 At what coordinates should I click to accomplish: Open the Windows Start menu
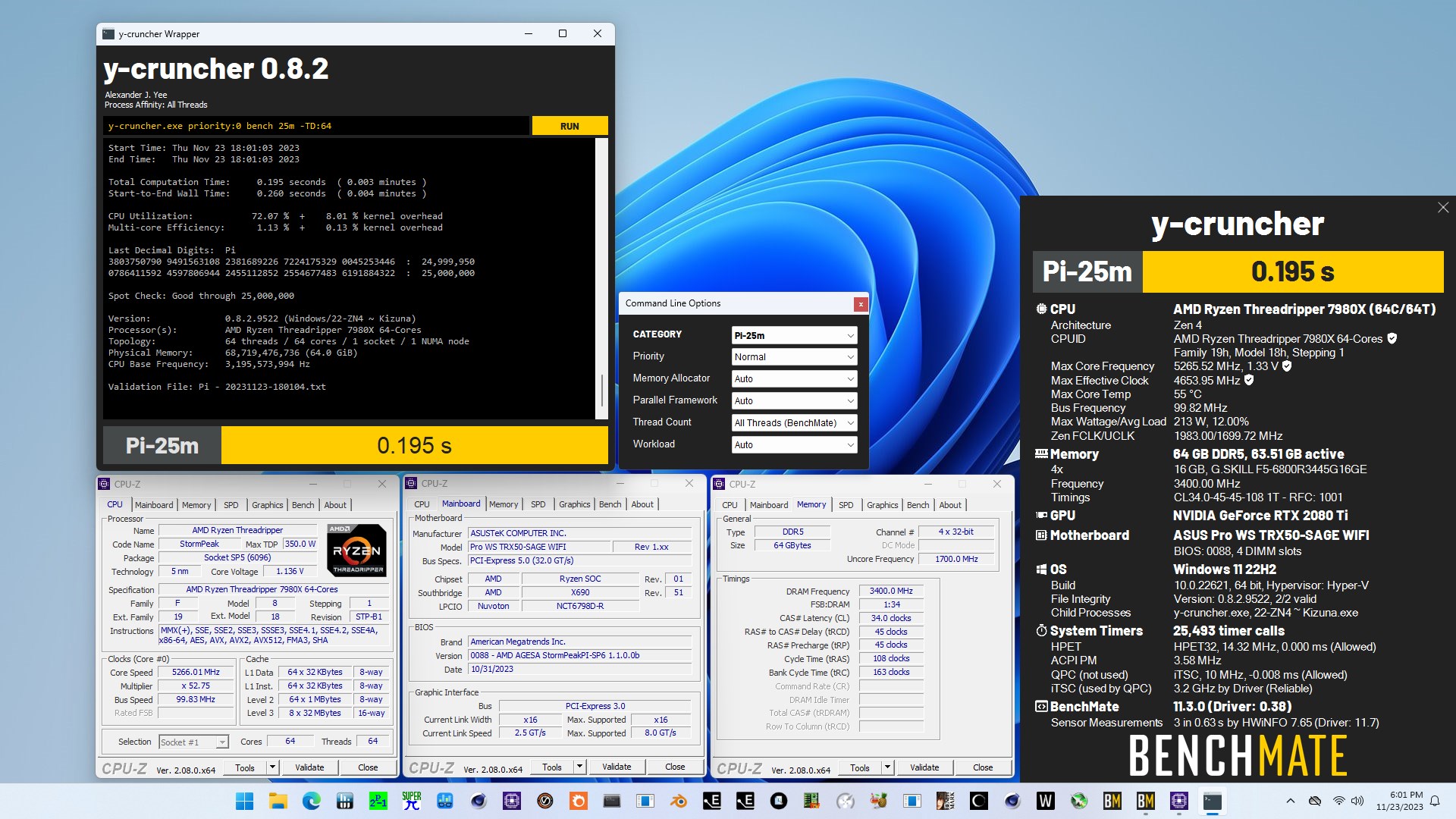(244, 801)
